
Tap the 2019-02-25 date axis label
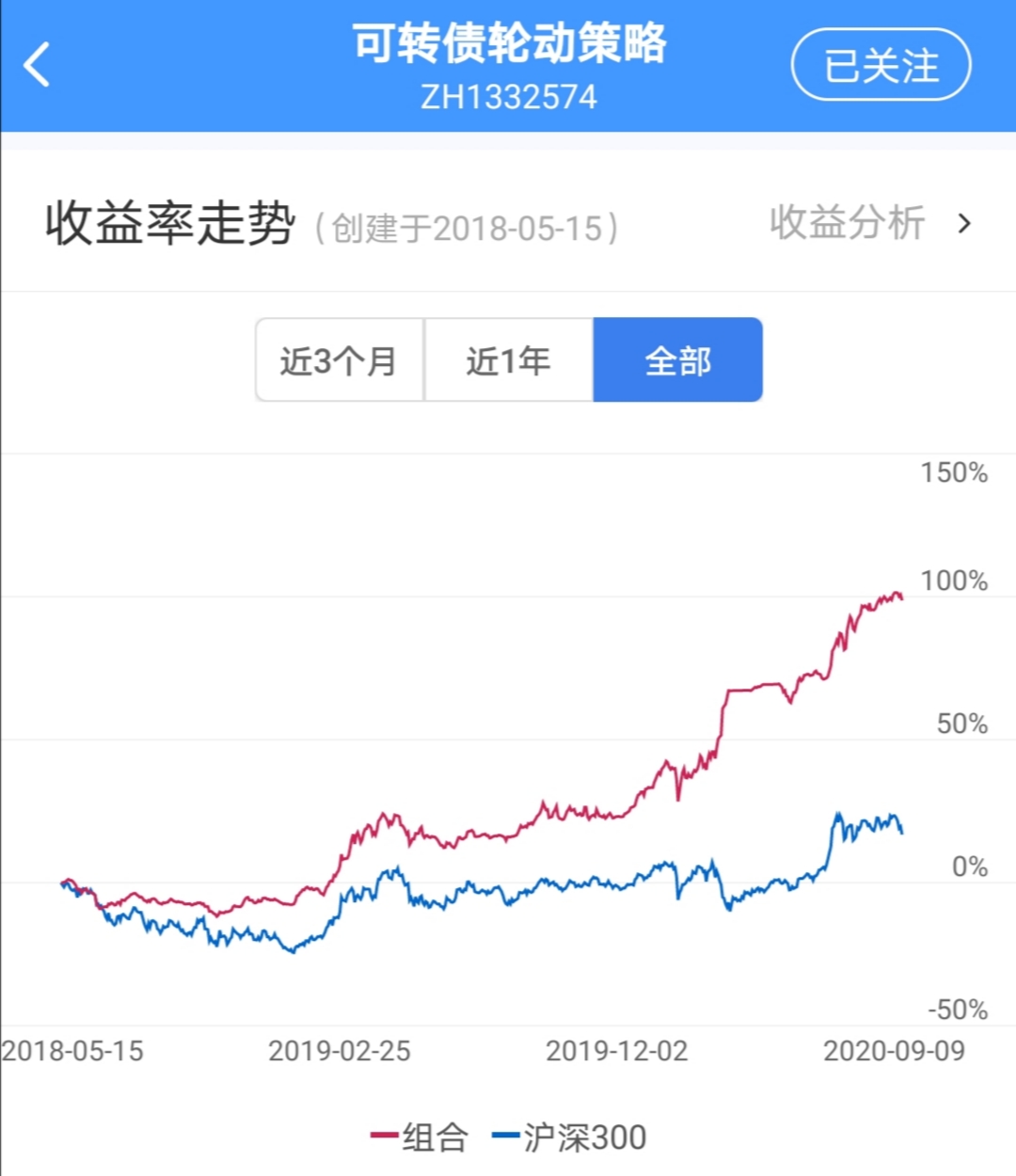point(340,1051)
